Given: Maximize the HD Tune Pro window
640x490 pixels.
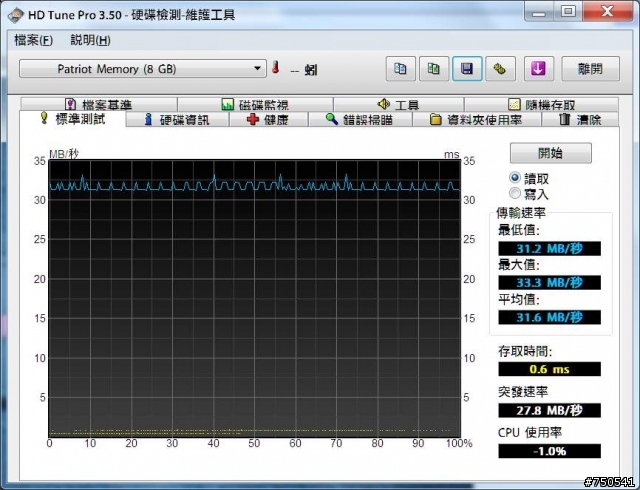Looking at the screenshot, I should [x=568, y=12].
